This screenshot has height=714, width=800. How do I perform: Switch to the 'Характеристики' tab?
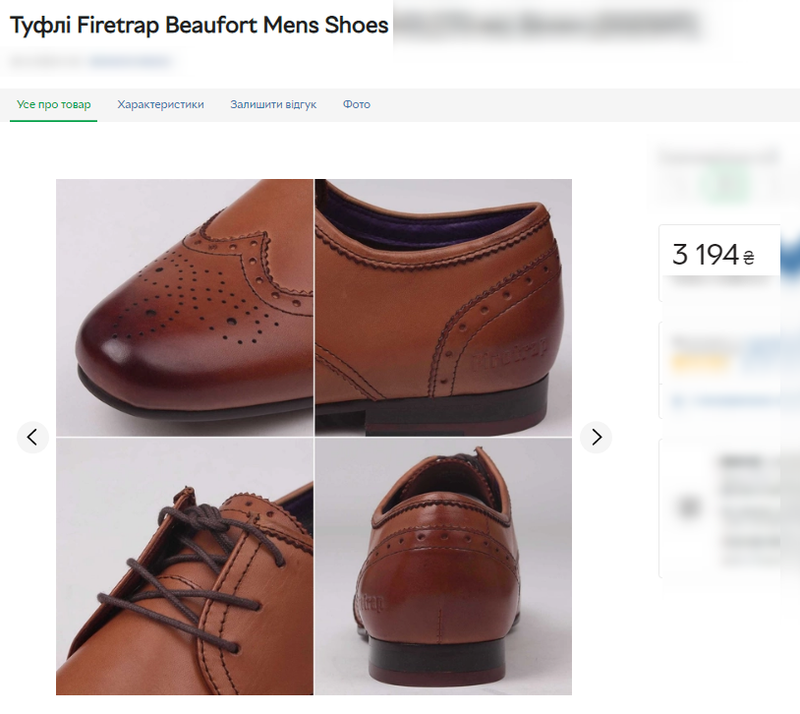(161, 105)
